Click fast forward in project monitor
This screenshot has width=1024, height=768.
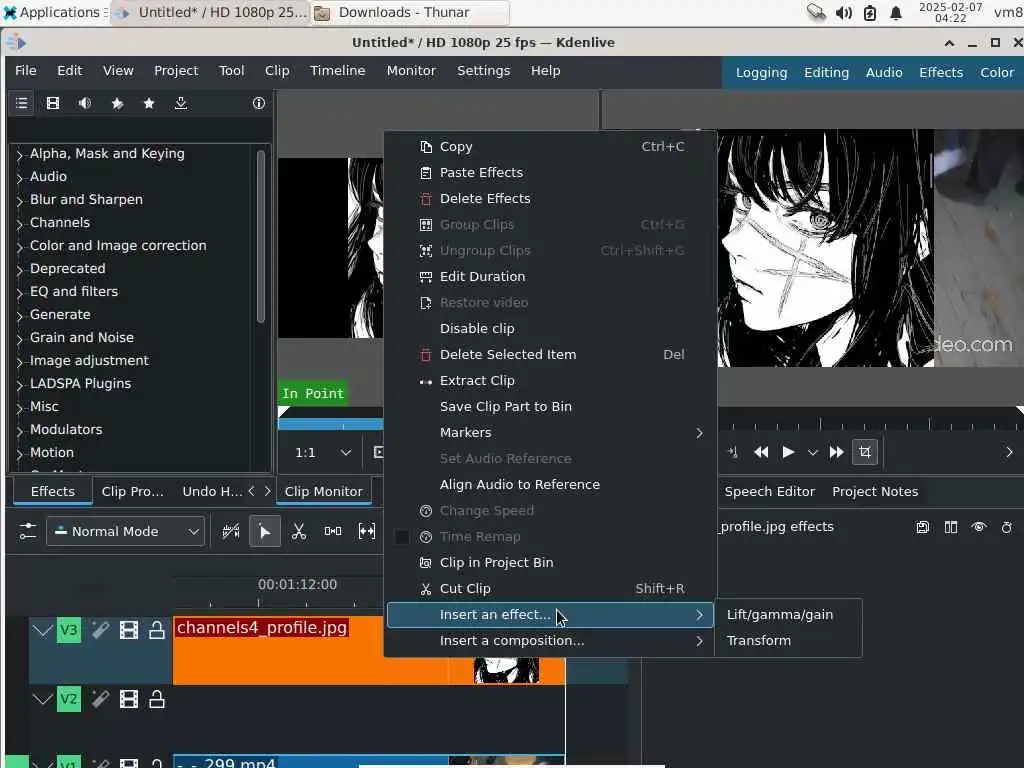[x=836, y=452]
